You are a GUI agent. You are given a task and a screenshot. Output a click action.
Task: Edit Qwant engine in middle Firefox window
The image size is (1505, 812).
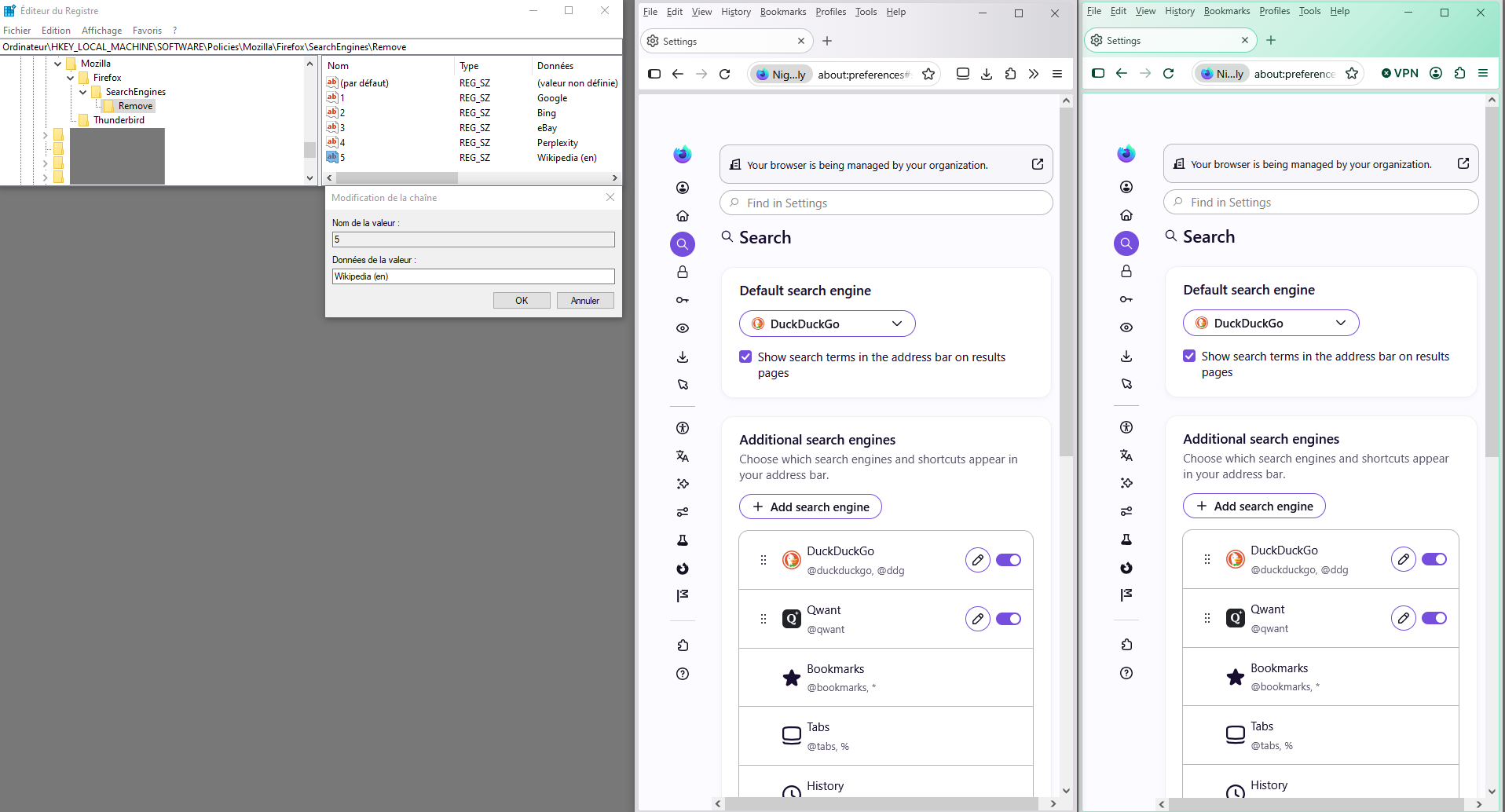(978, 619)
